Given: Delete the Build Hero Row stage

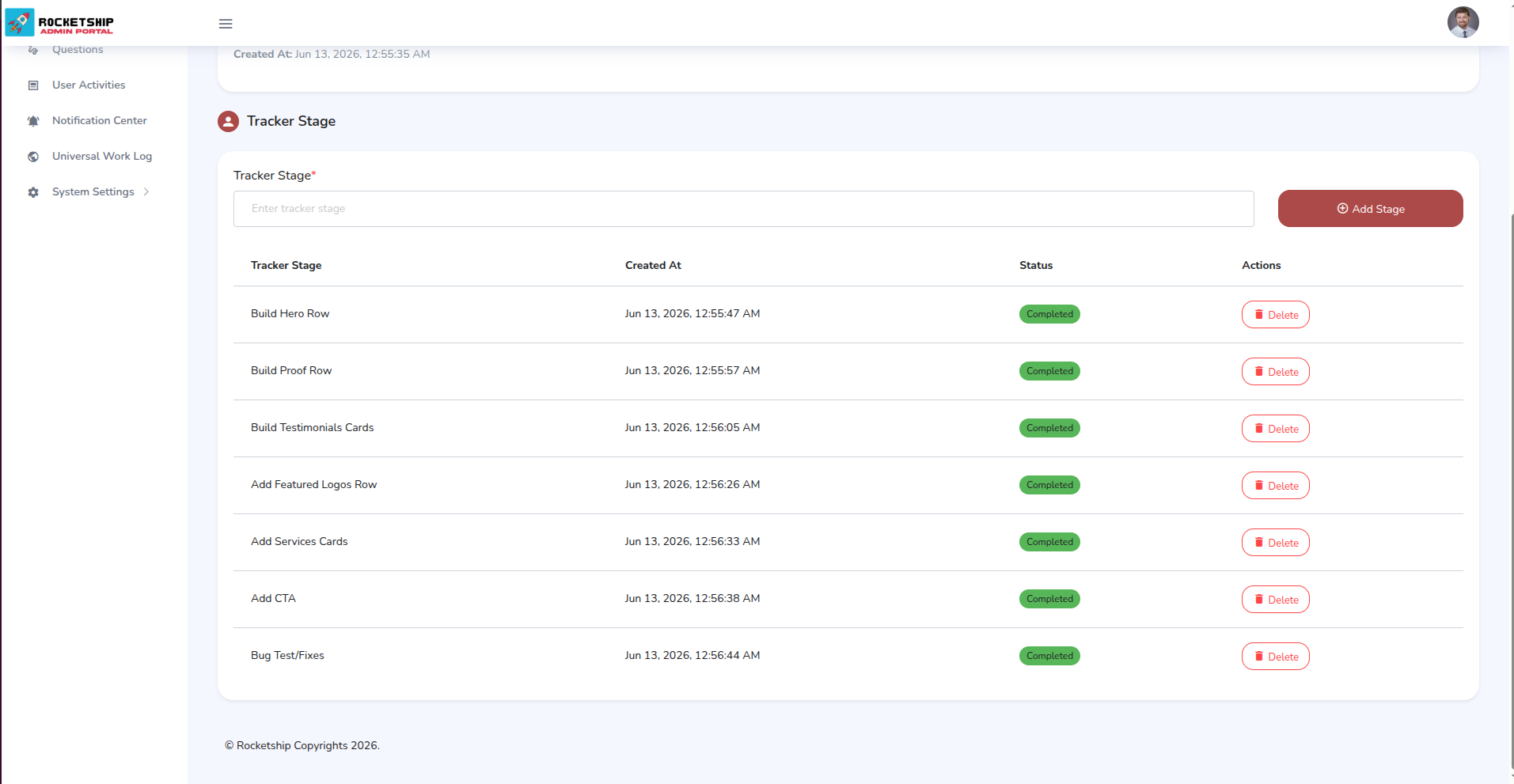Looking at the screenshot, I should point(1275,315).
